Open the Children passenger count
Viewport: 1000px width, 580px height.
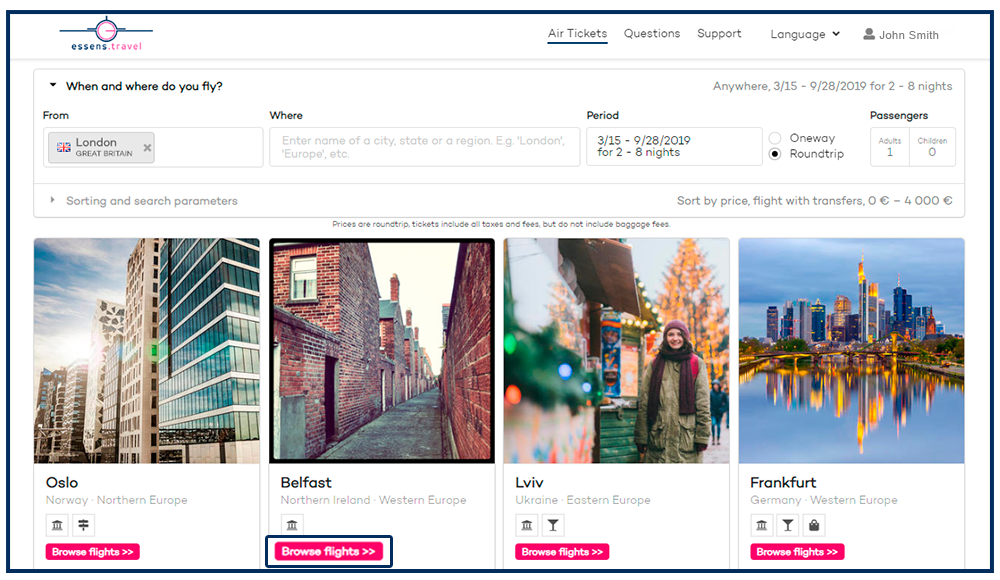[932, 147]
